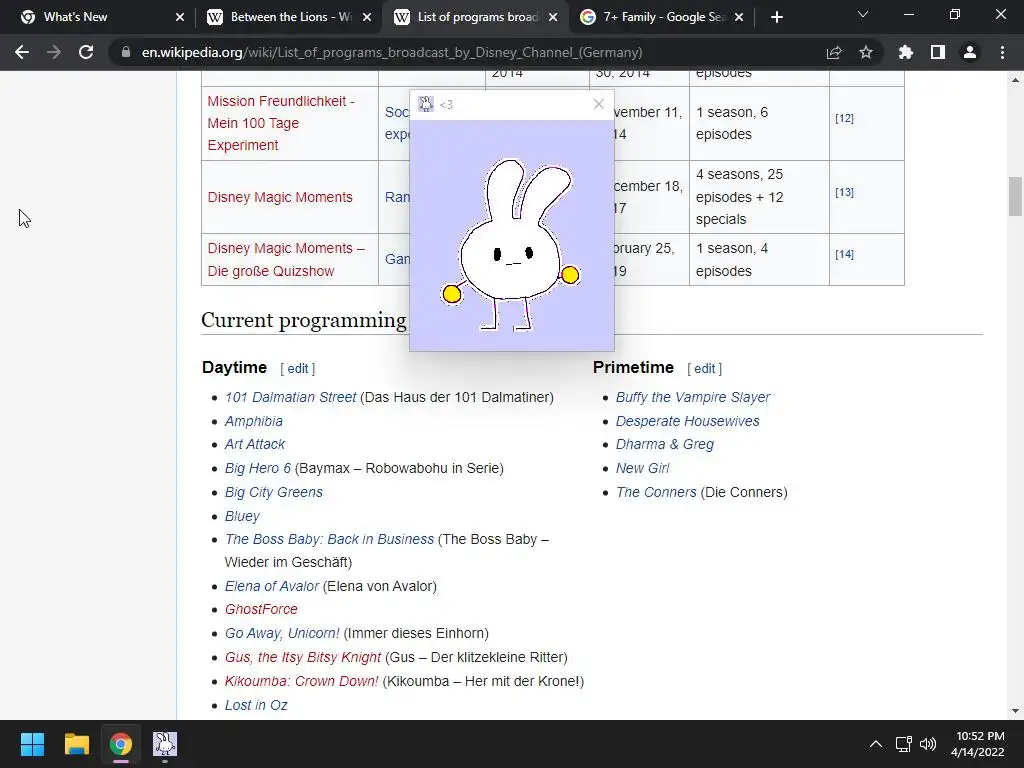
Task: Open The Boss Baby: Back in Business link
Action: [329, 539]
